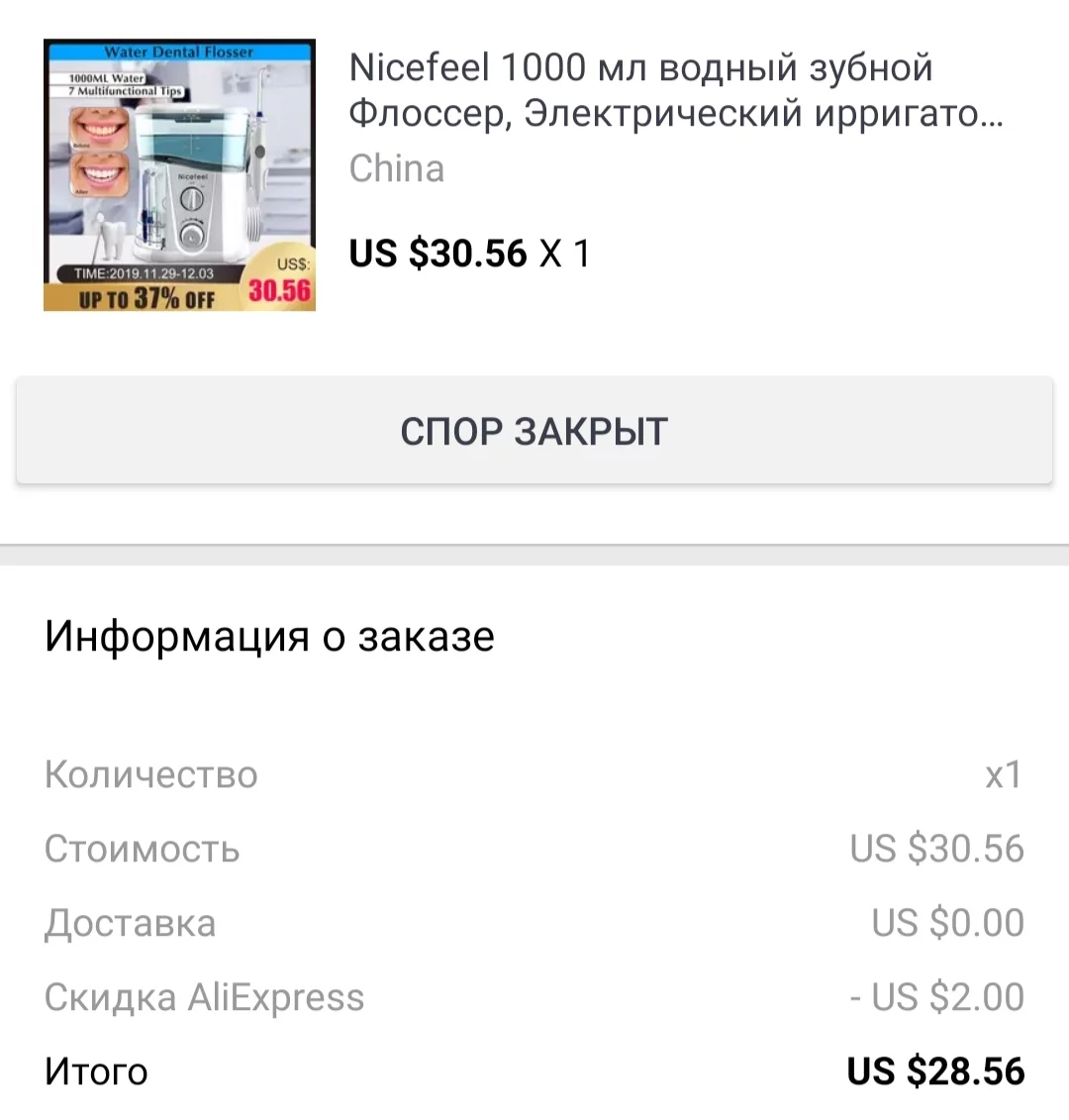
Task: Click the СПОР ЗАКРЫТ button
Action: [x=534, y=431]
